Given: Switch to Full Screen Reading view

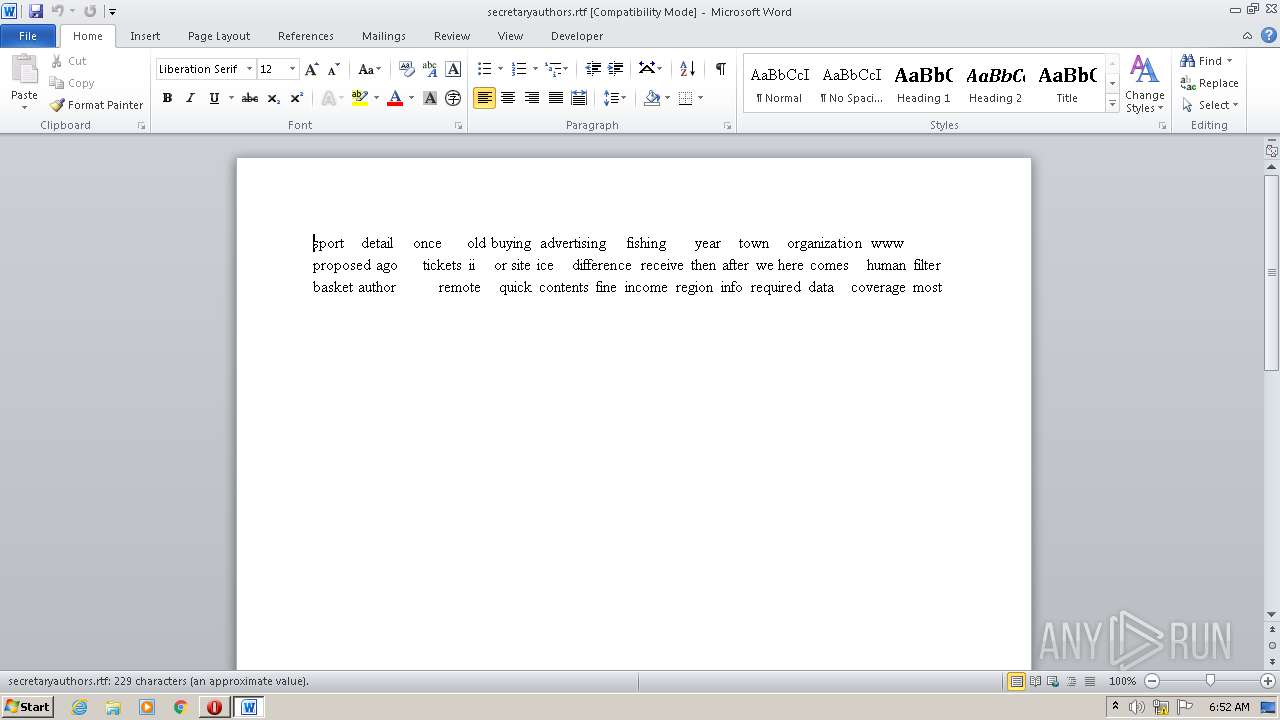Looking at the screenshot, I should [1034, 681].
